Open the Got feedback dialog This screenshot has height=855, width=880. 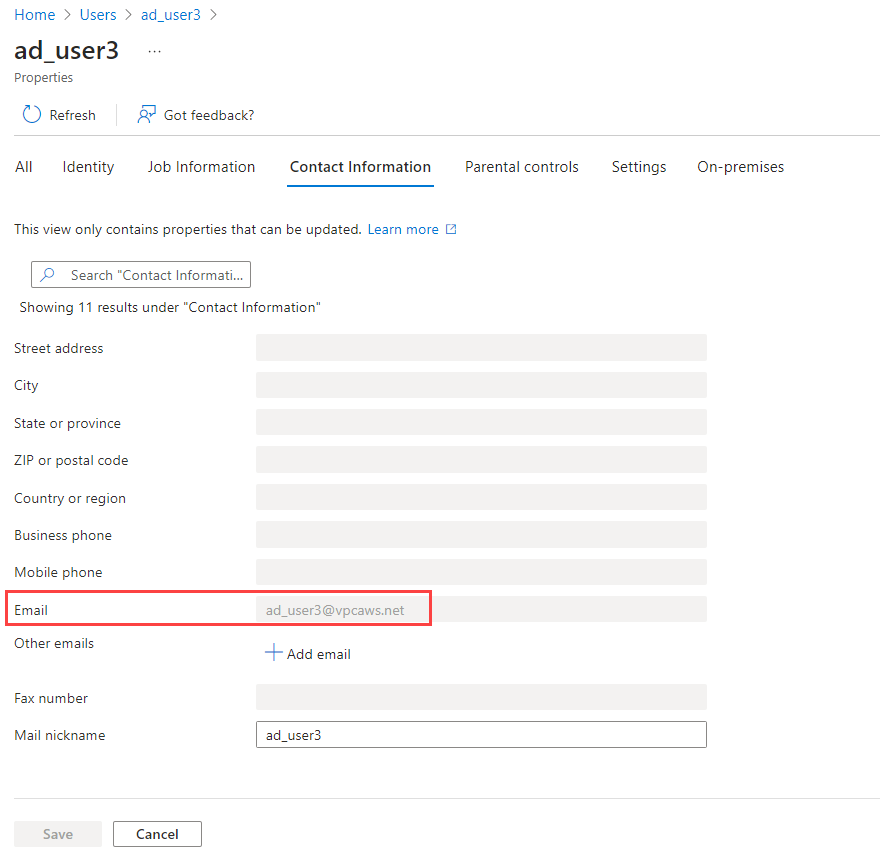[x=147, y=114]
